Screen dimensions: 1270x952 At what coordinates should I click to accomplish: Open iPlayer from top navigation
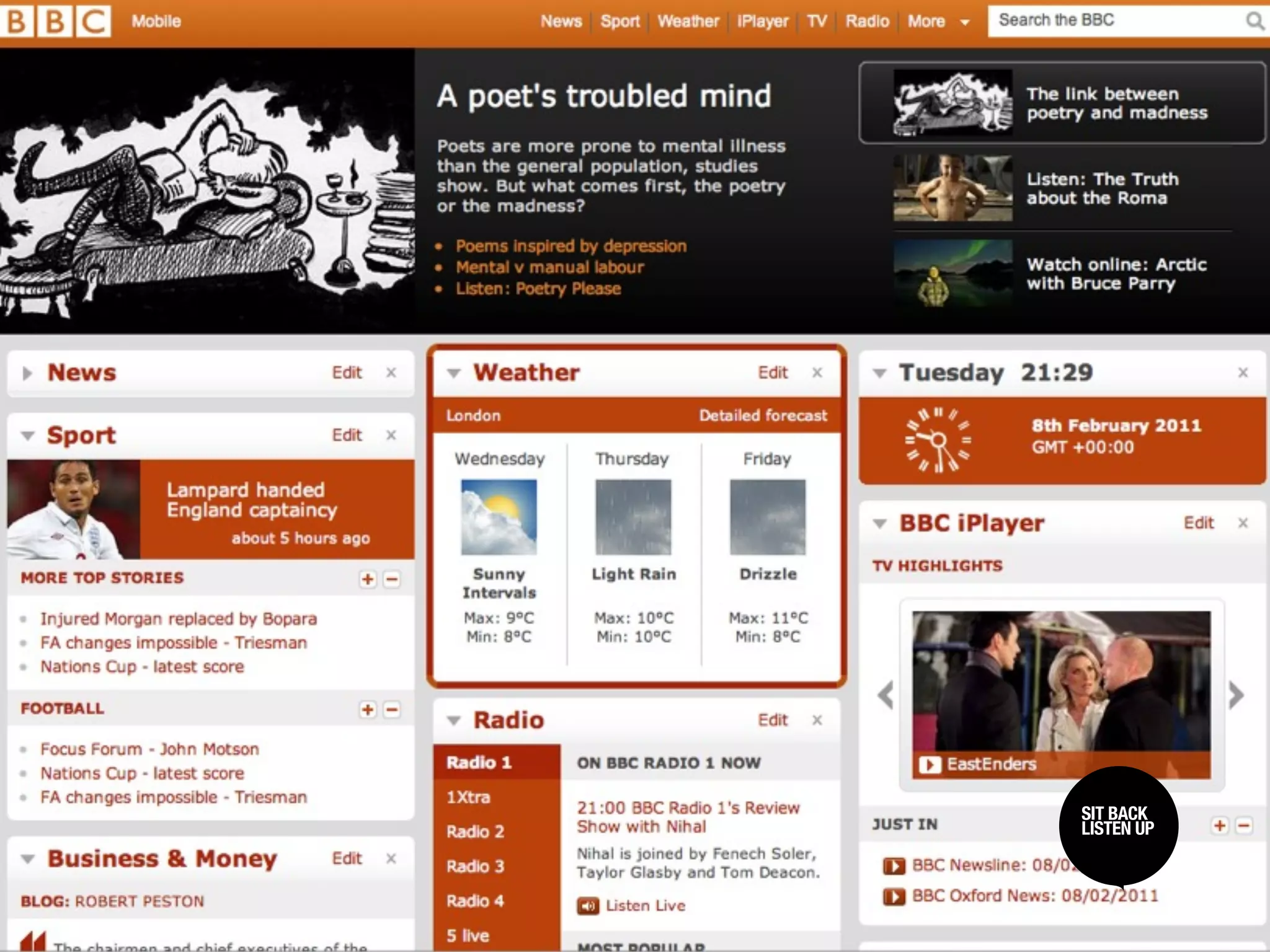tap(762, 22)
